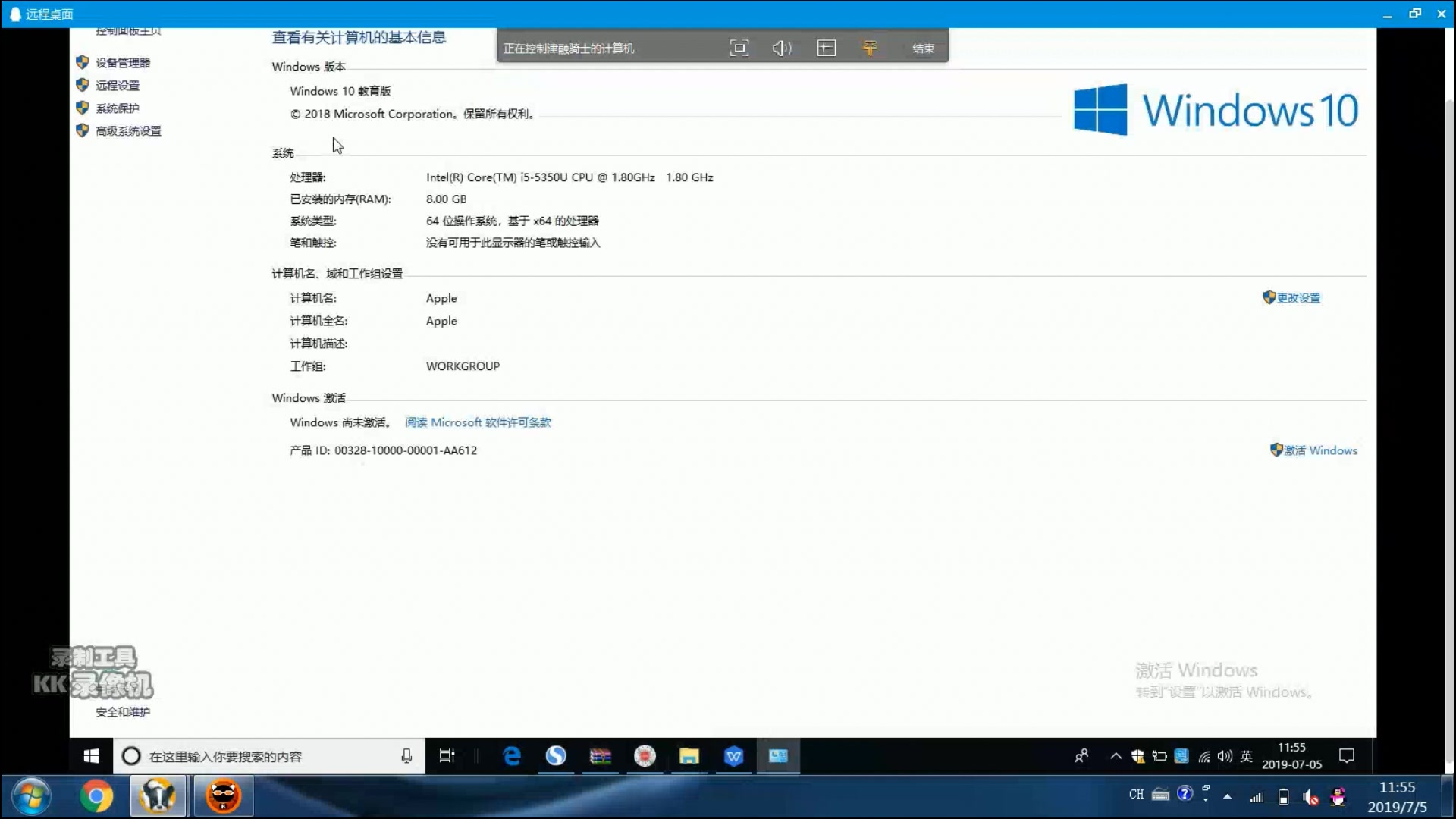Enter fullscreen using the remote control toolbar icon

[739, 48]
